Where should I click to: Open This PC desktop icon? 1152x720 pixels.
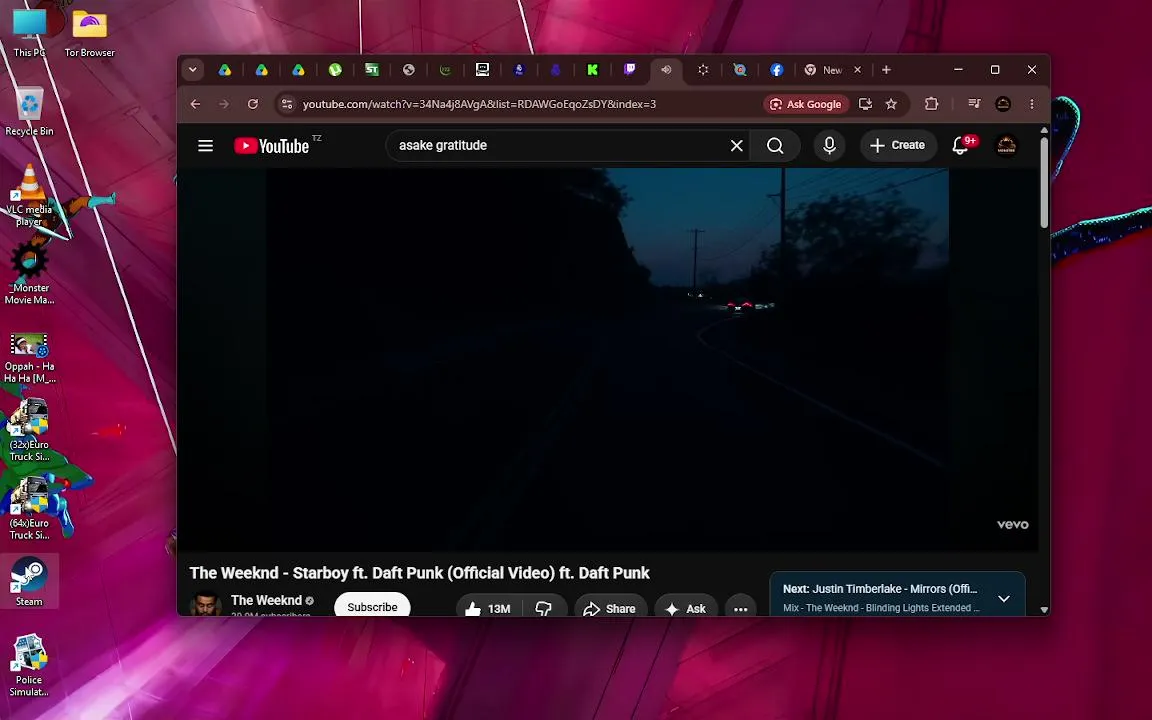pyautogui.click(x=29, y=33)
